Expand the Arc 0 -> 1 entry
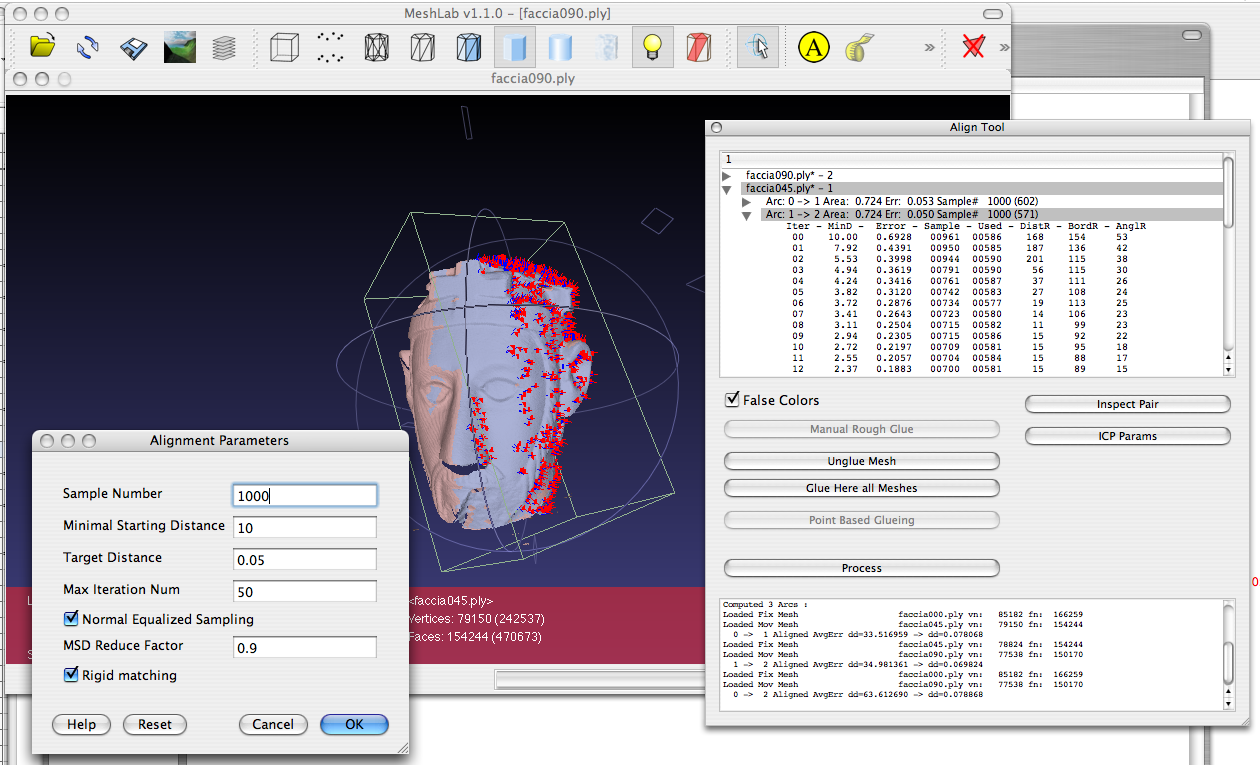The image size is (1260, 765). (746, 202)
